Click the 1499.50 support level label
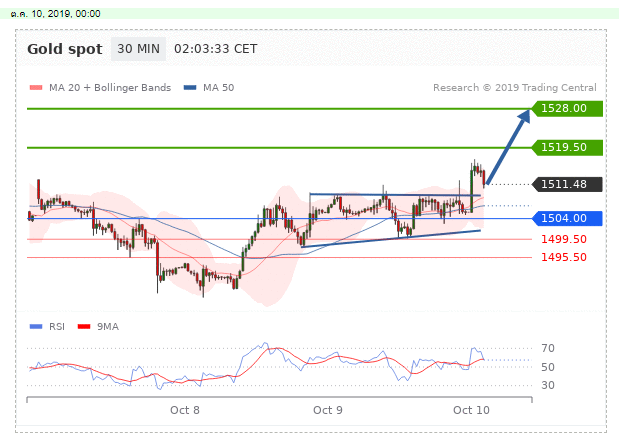619x443 pixels. pos(564,239)
